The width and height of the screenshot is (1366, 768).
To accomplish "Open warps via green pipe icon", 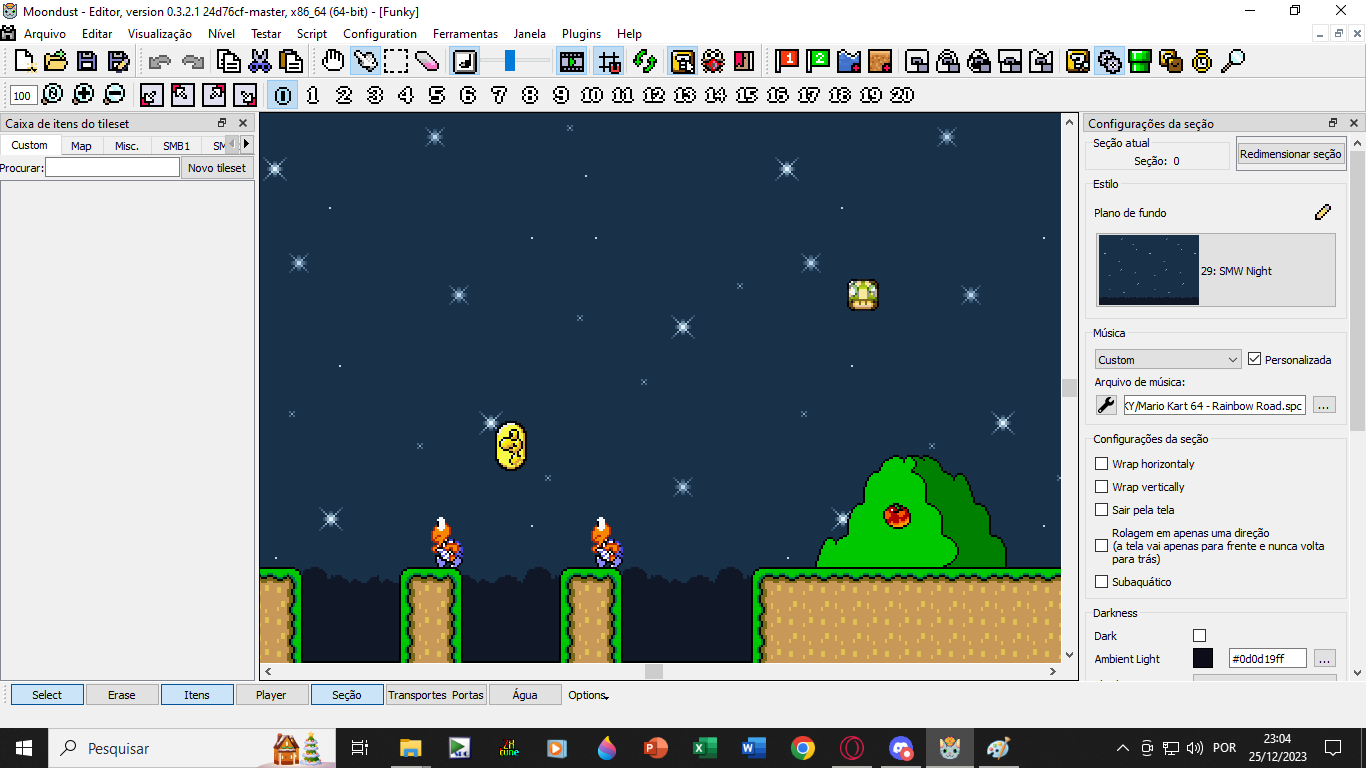I will point(1139,61).
